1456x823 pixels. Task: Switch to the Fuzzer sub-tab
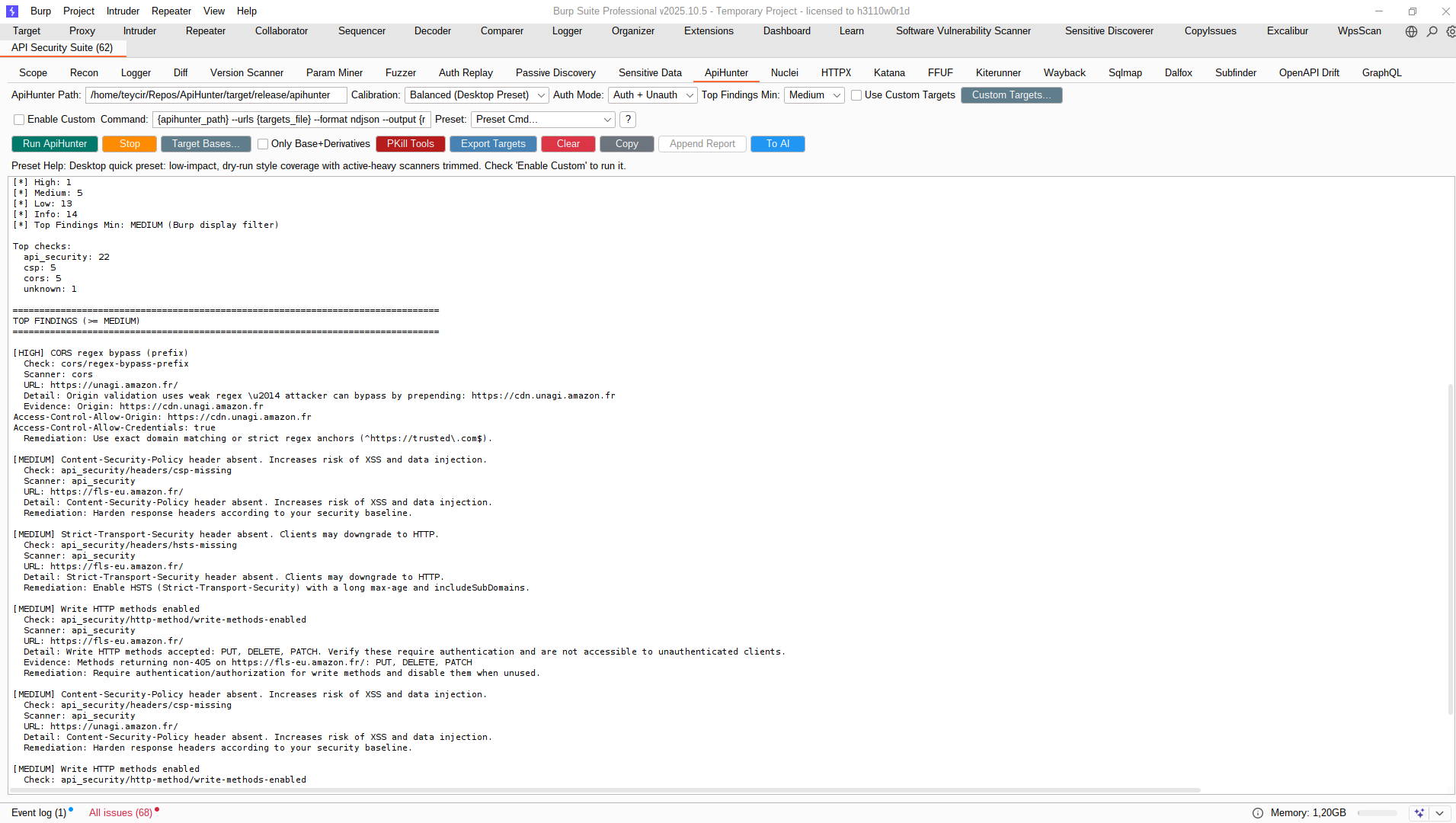[401, 73]
